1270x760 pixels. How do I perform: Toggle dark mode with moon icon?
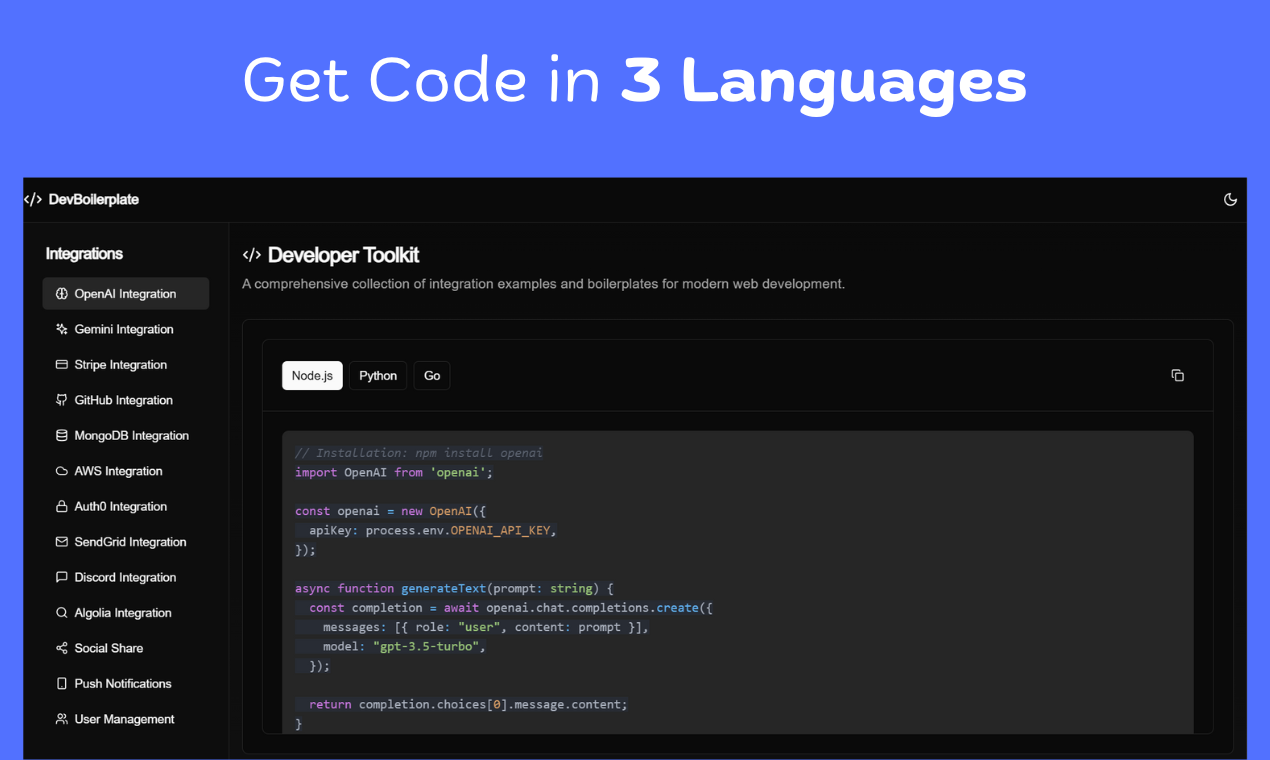[x=1230, y=199]
